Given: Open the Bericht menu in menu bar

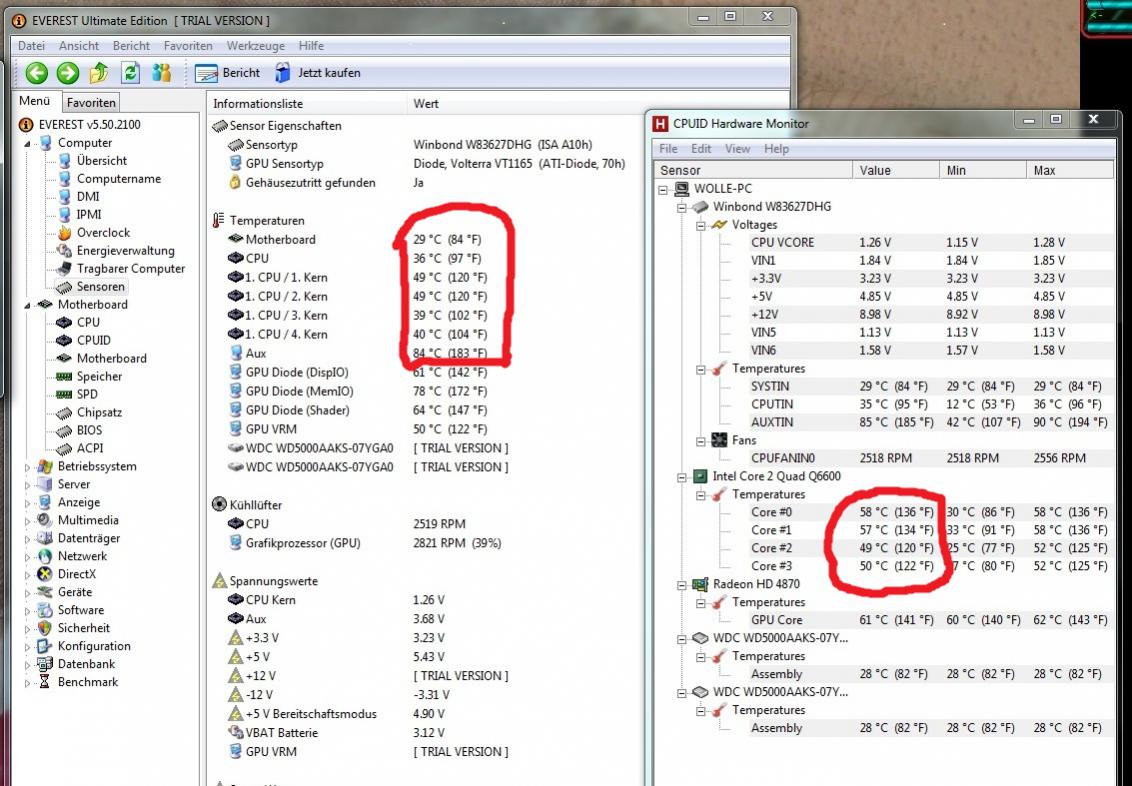Looking at the screenshot, I should pos(131,45).
